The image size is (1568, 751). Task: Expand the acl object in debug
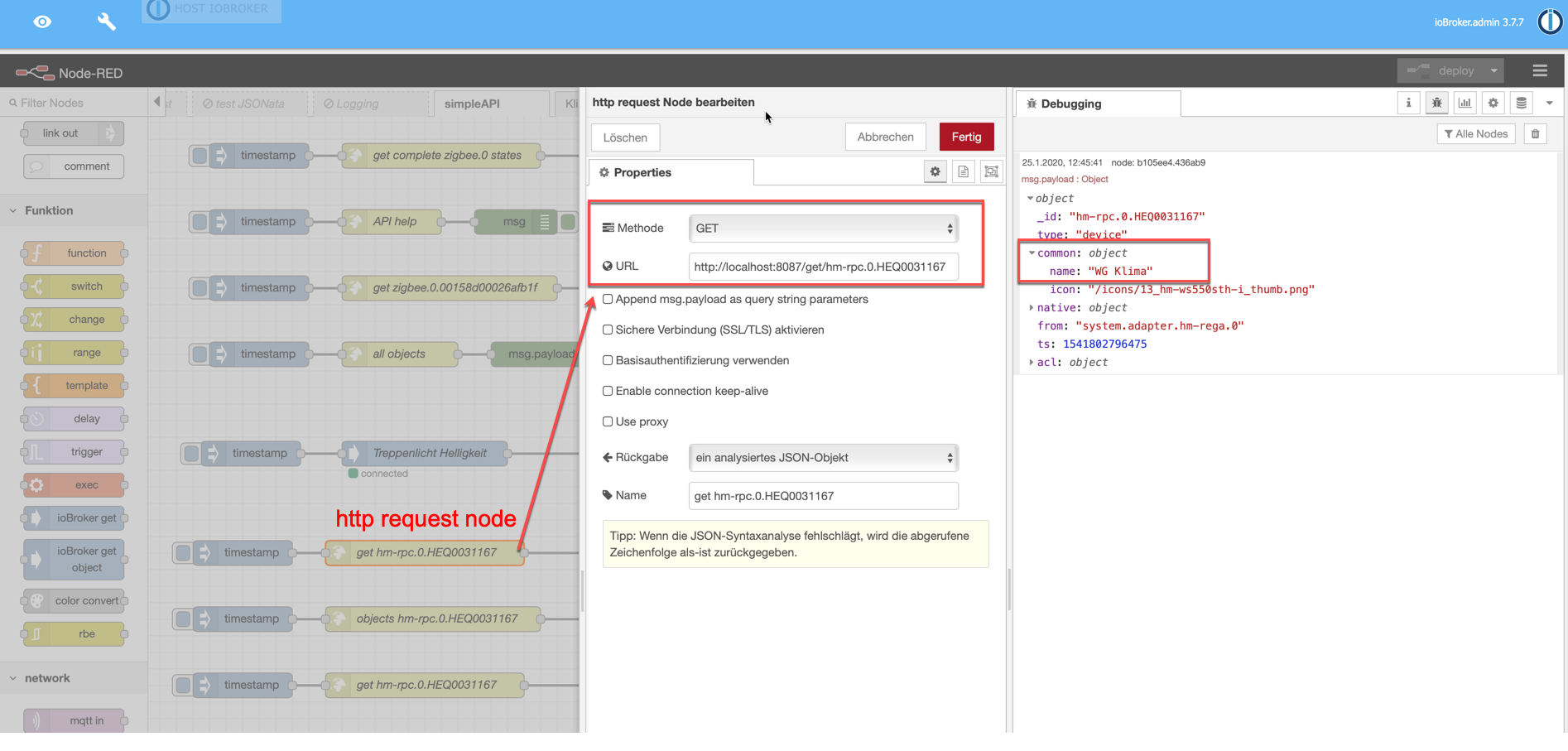click(1032, 363)
